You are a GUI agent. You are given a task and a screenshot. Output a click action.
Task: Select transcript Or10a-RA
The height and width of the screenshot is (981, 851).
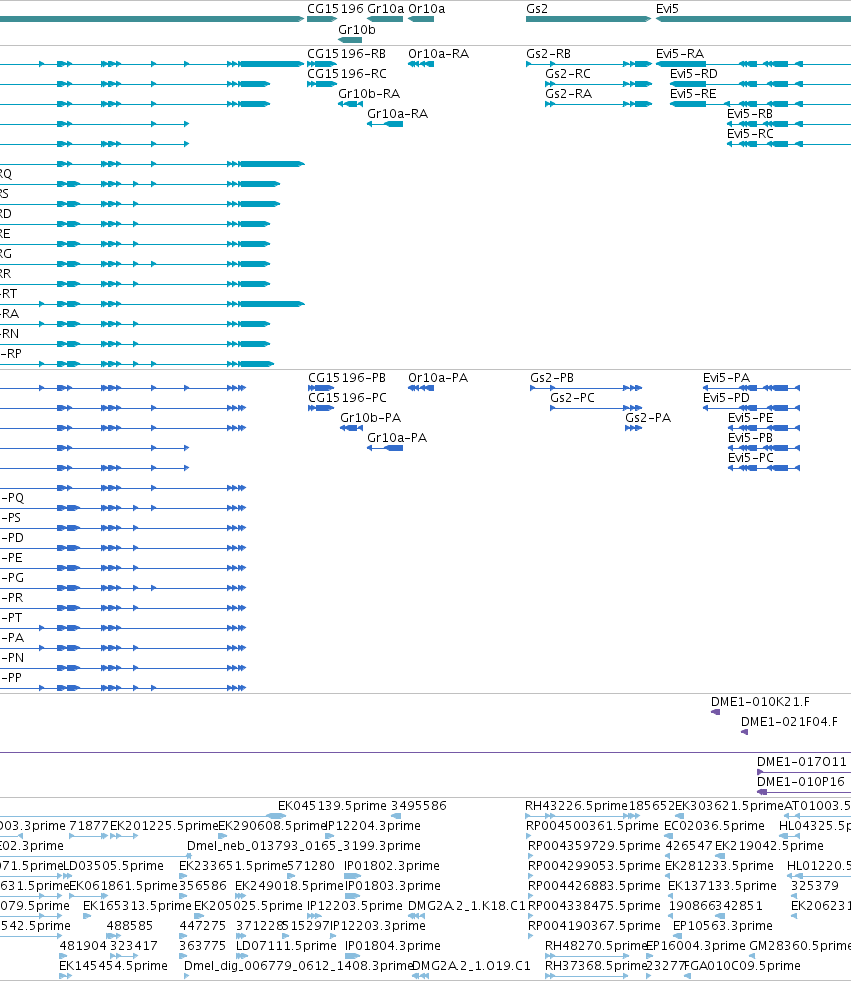coord(439,54)
